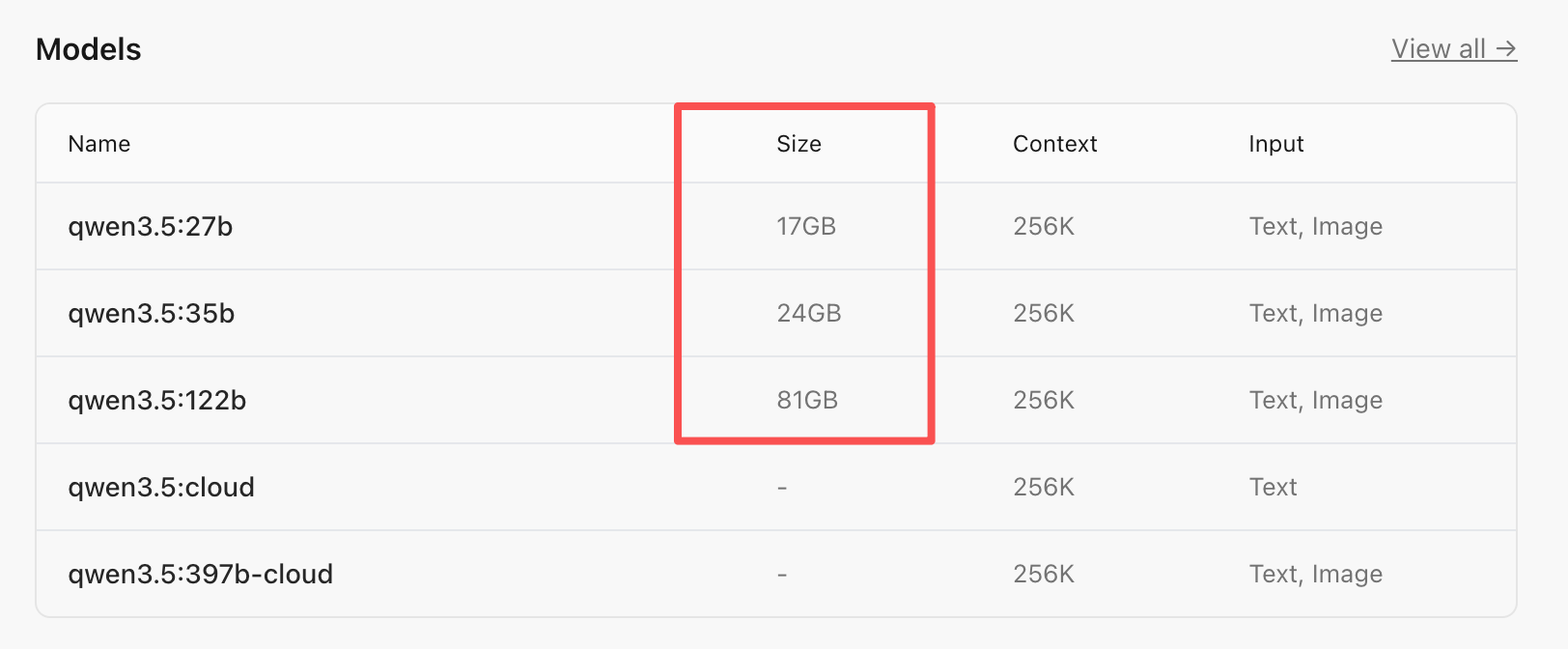This screenshot has width=1568, height=649.
Task: Click the dash size of qwen3.5:397b-cloud
Action: (x=782, y=575)
